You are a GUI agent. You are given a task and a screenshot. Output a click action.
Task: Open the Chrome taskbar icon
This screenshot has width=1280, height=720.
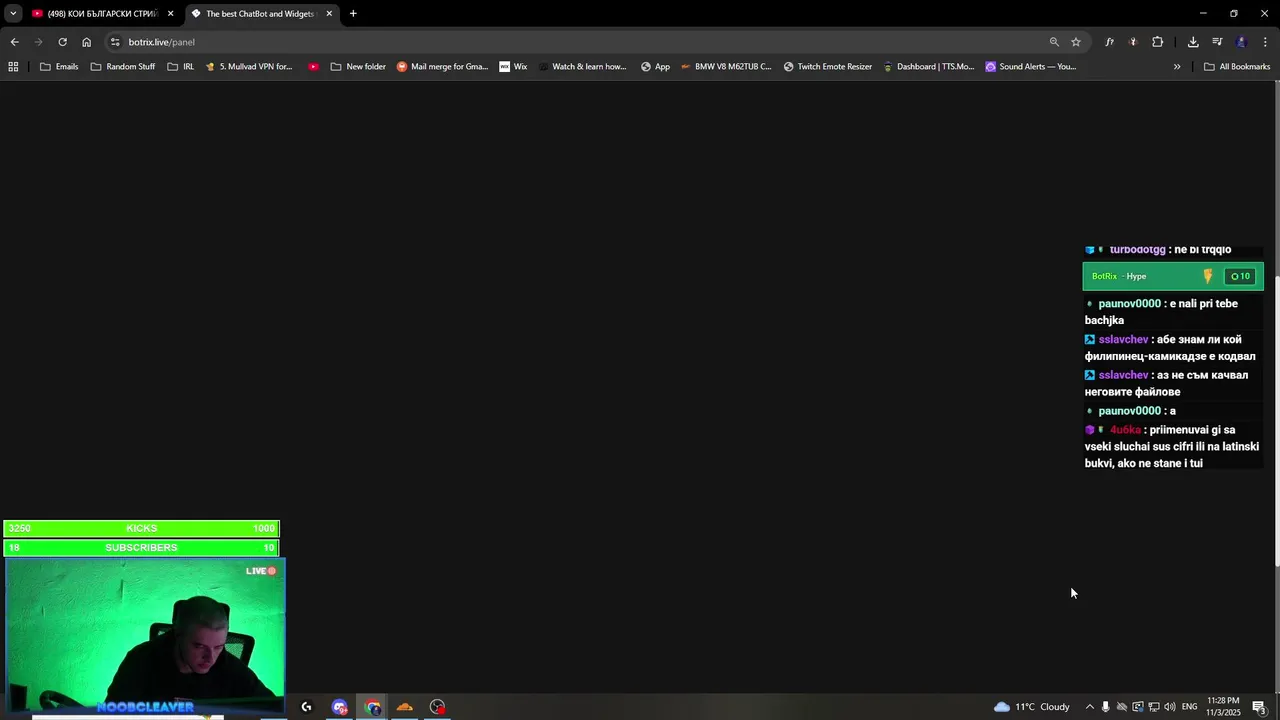373,707
